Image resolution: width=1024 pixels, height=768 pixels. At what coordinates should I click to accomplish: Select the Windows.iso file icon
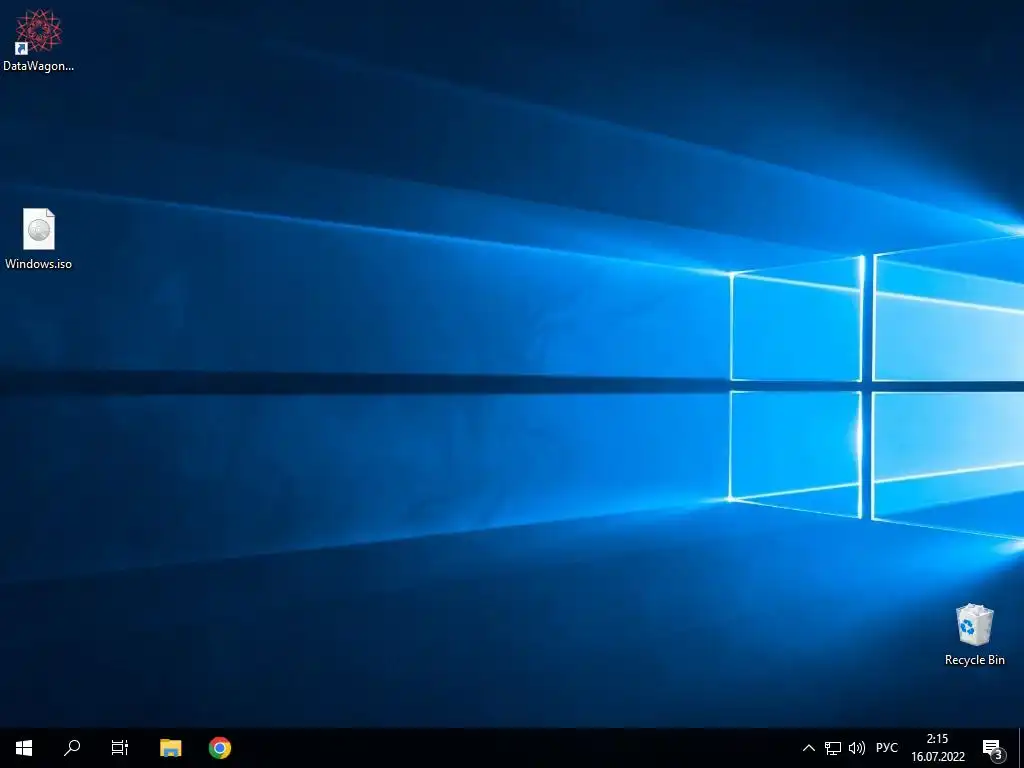pyautogui.click(x=39, y=238)
